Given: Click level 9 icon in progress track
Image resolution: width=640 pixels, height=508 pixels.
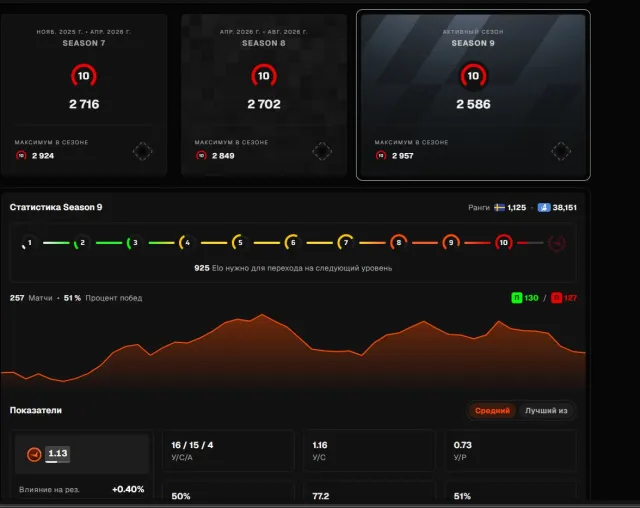Looking at the screenshot, I should [x=451, y=243].
